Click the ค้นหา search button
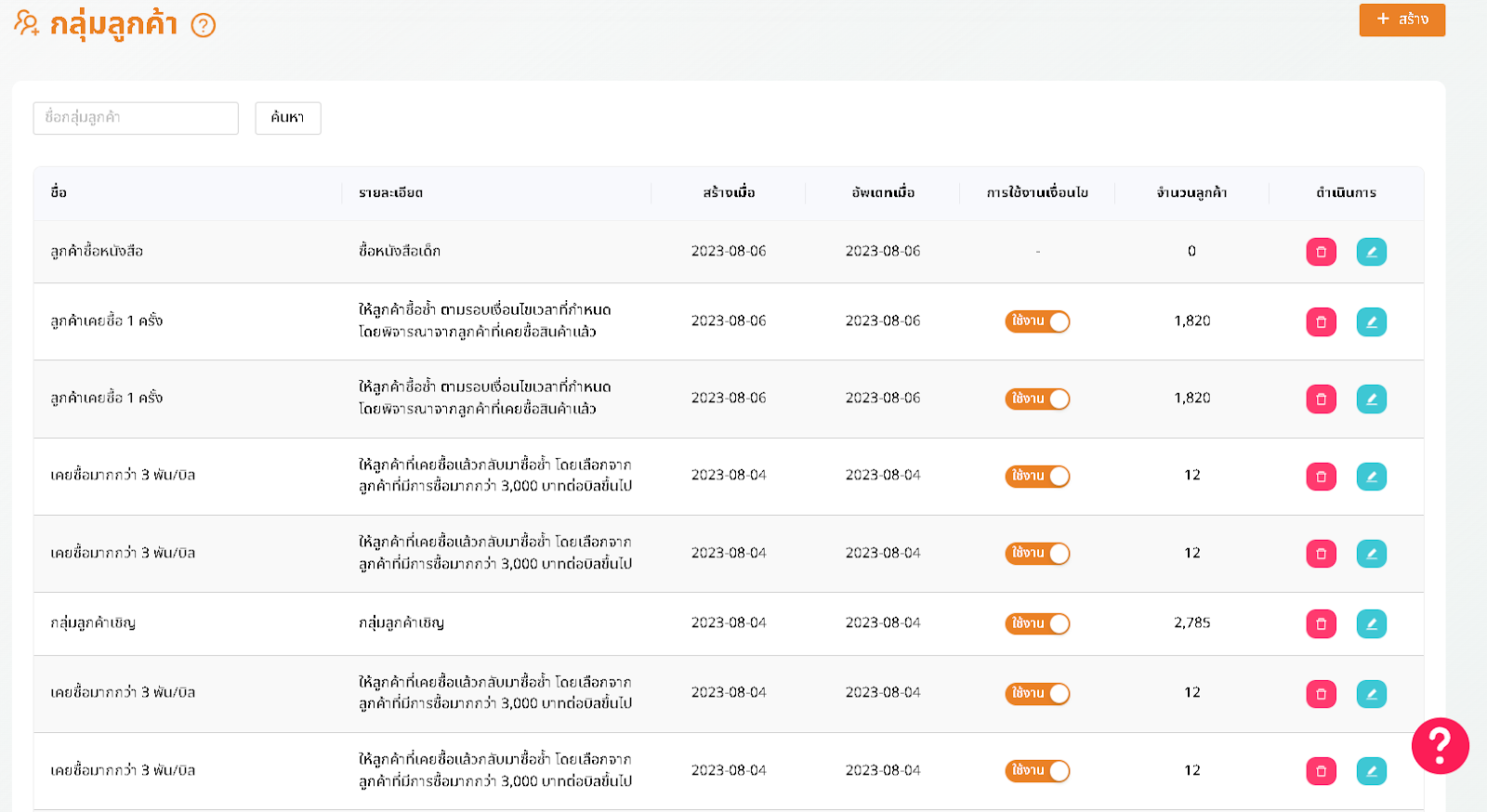The image size is (1487, 812). click(288, 118)
